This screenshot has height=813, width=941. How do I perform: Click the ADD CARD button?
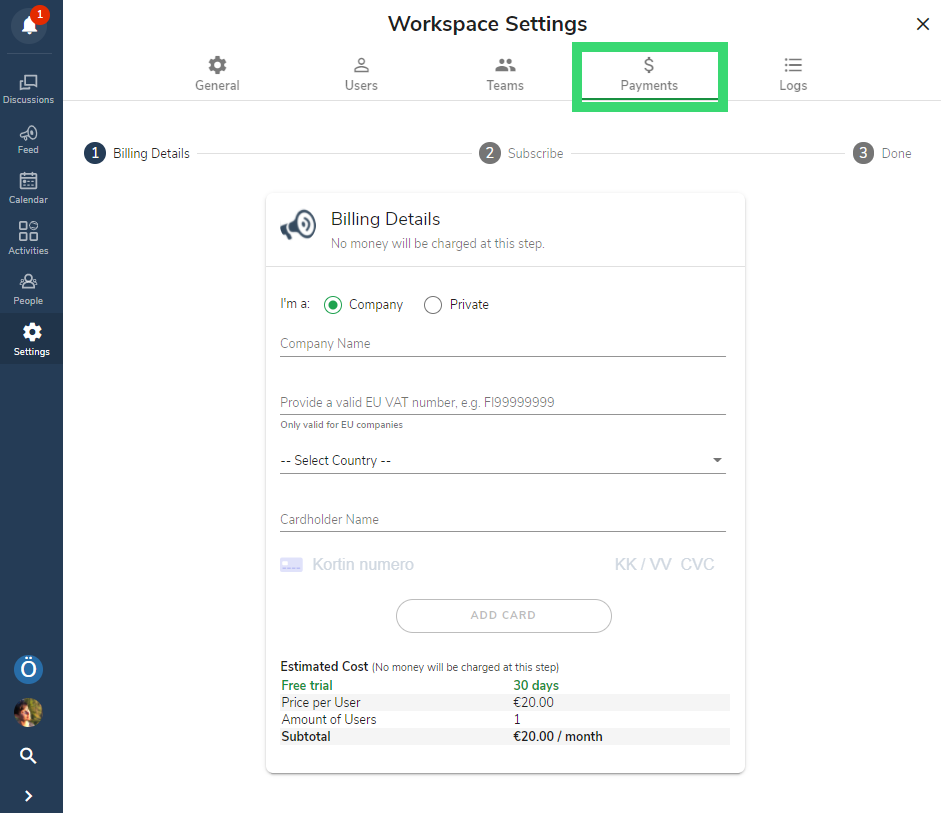tap(504, 616)
